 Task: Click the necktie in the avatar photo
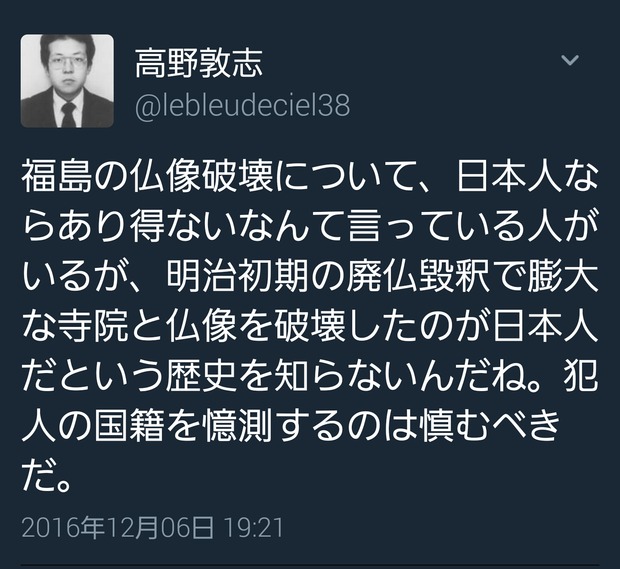pyautogui.click(x=68, y=115)
